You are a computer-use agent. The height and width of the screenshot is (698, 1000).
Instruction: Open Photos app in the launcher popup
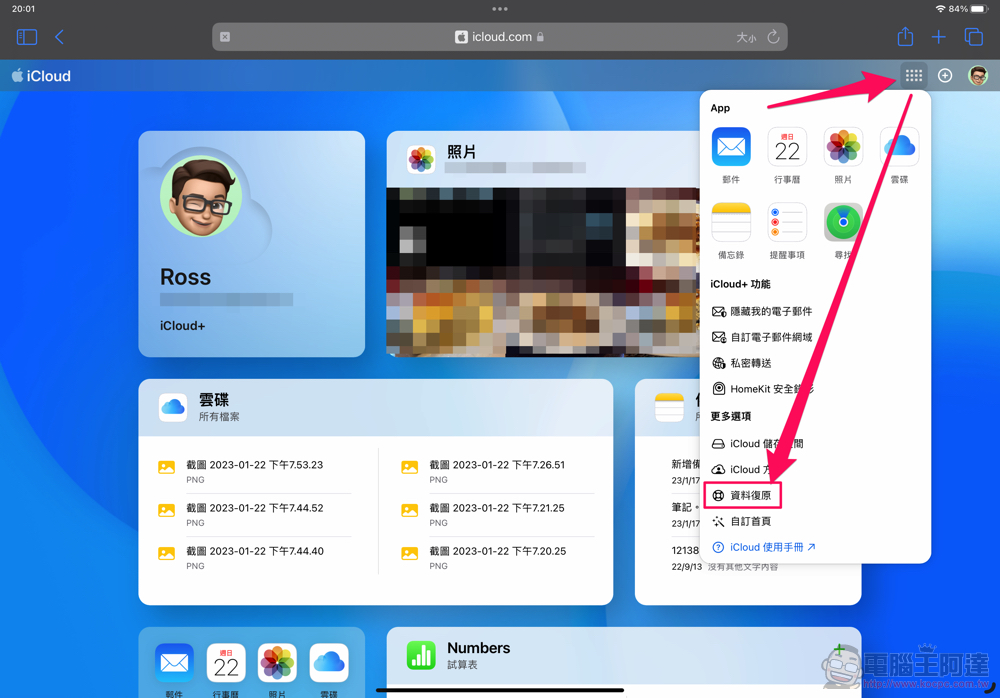843,148
